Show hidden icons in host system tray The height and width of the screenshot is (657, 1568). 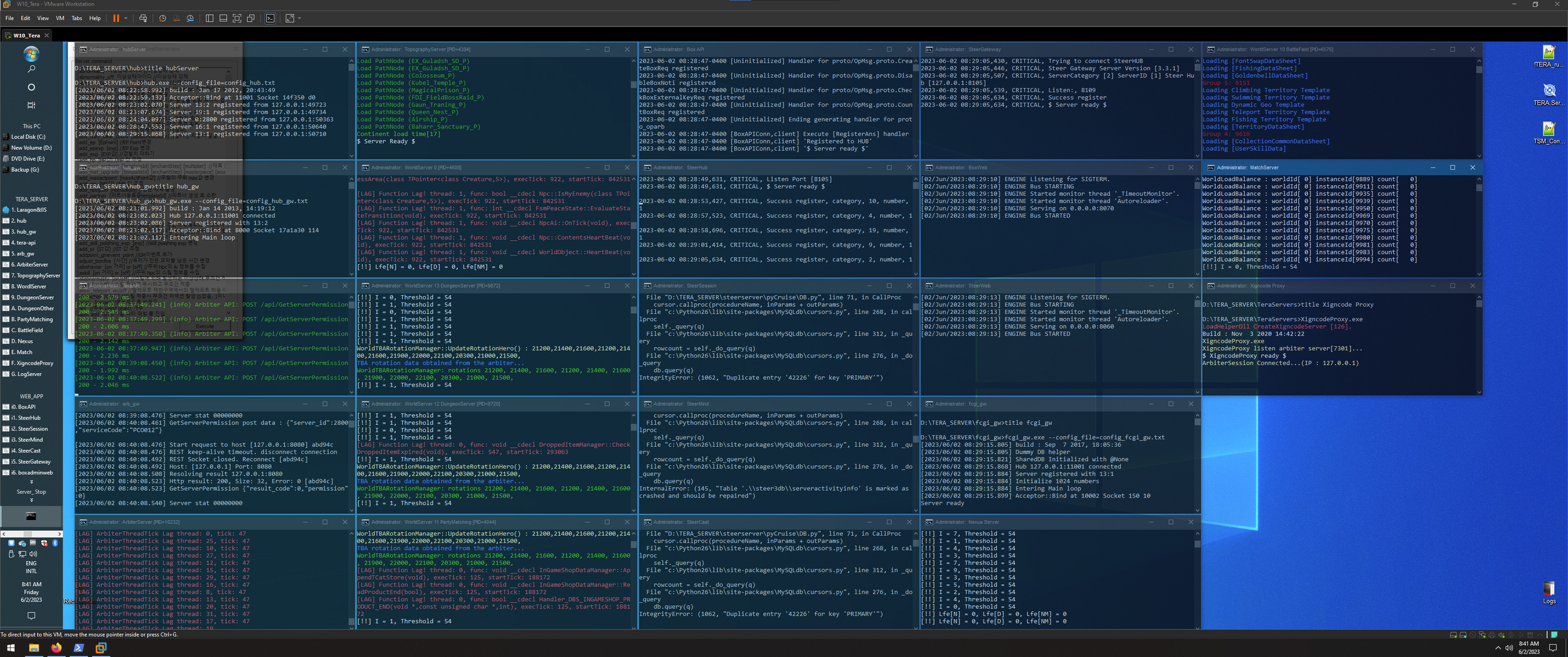tap(1498, 648)
